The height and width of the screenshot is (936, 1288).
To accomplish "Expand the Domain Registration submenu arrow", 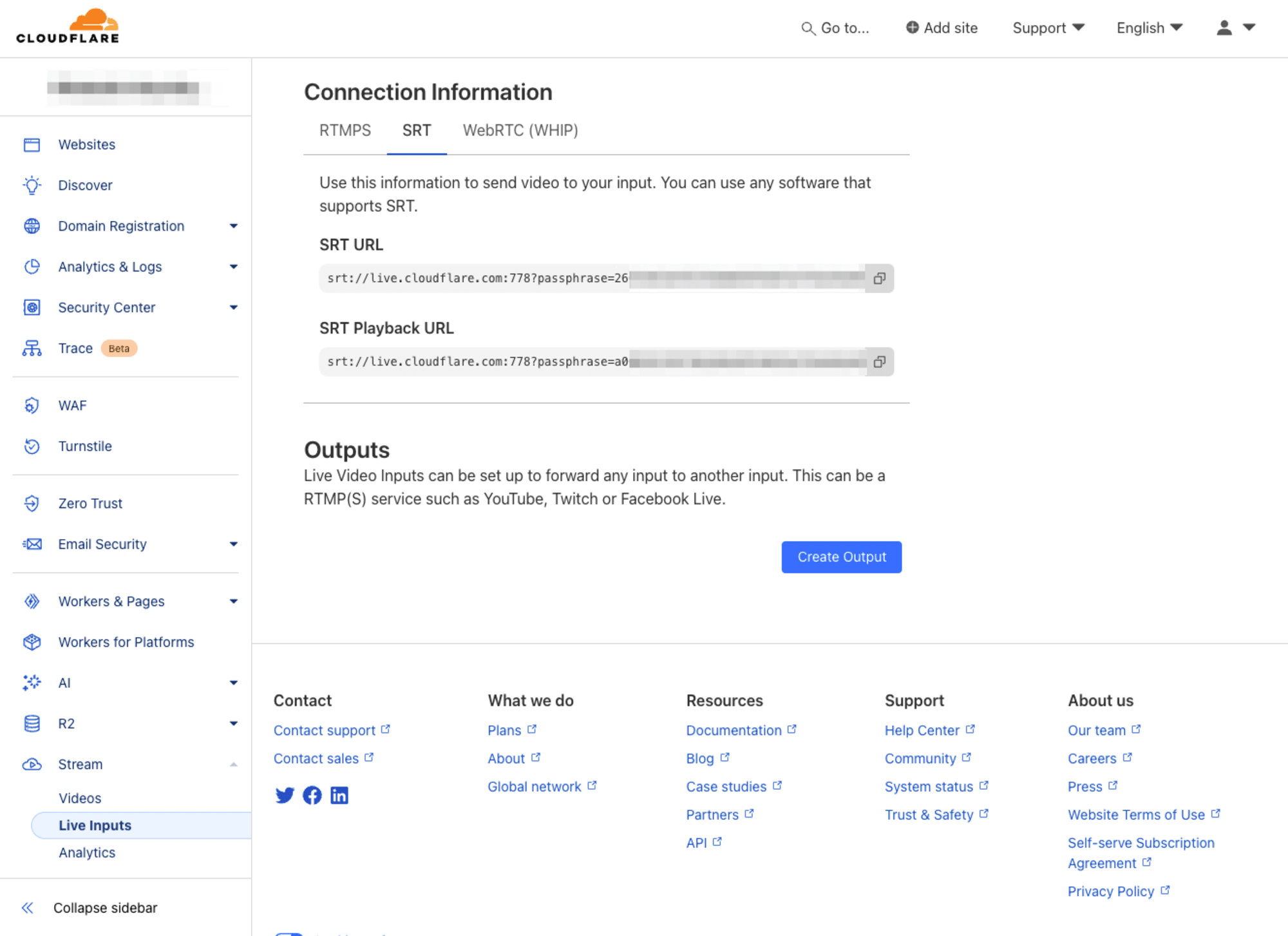I will coord(234,226).
